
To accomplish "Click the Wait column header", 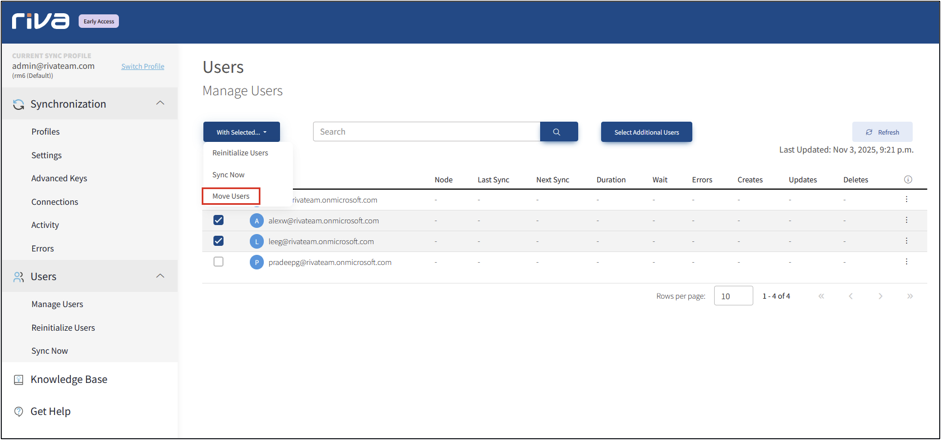I will [660, 180].
